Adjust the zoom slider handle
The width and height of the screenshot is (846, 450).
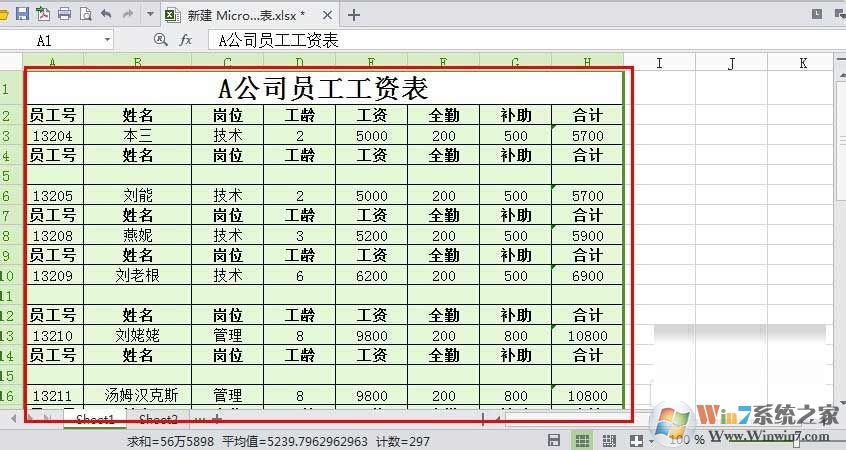(x=796, y=440)
